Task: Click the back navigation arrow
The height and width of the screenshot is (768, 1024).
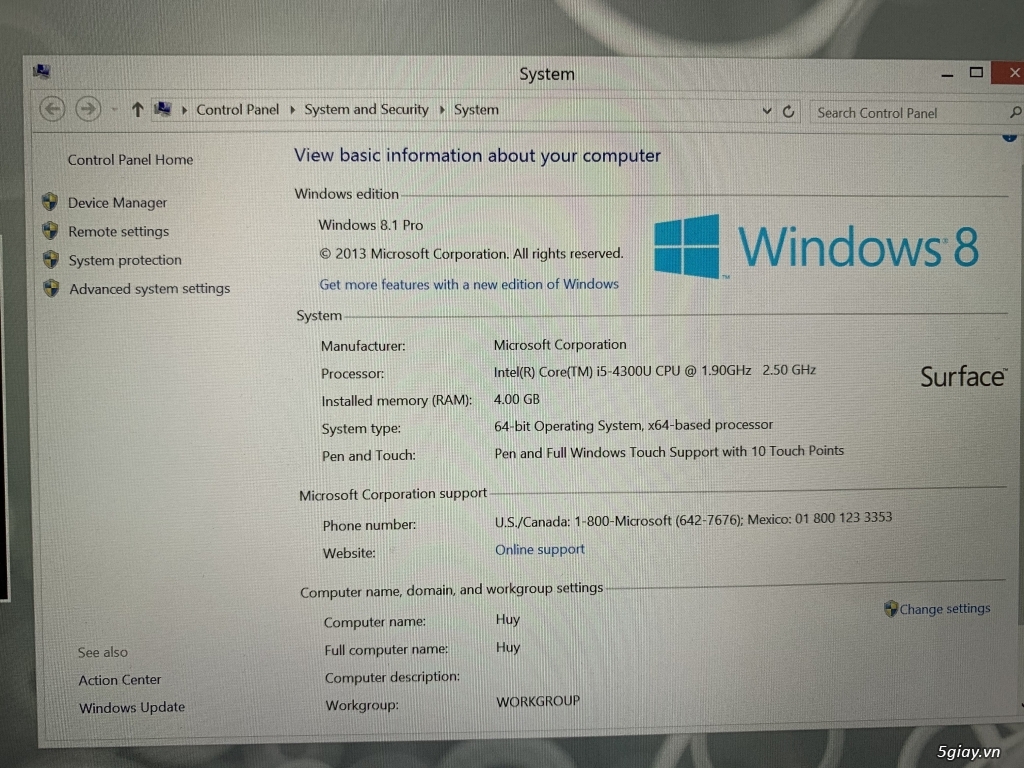Action: [x=51, y=108]
